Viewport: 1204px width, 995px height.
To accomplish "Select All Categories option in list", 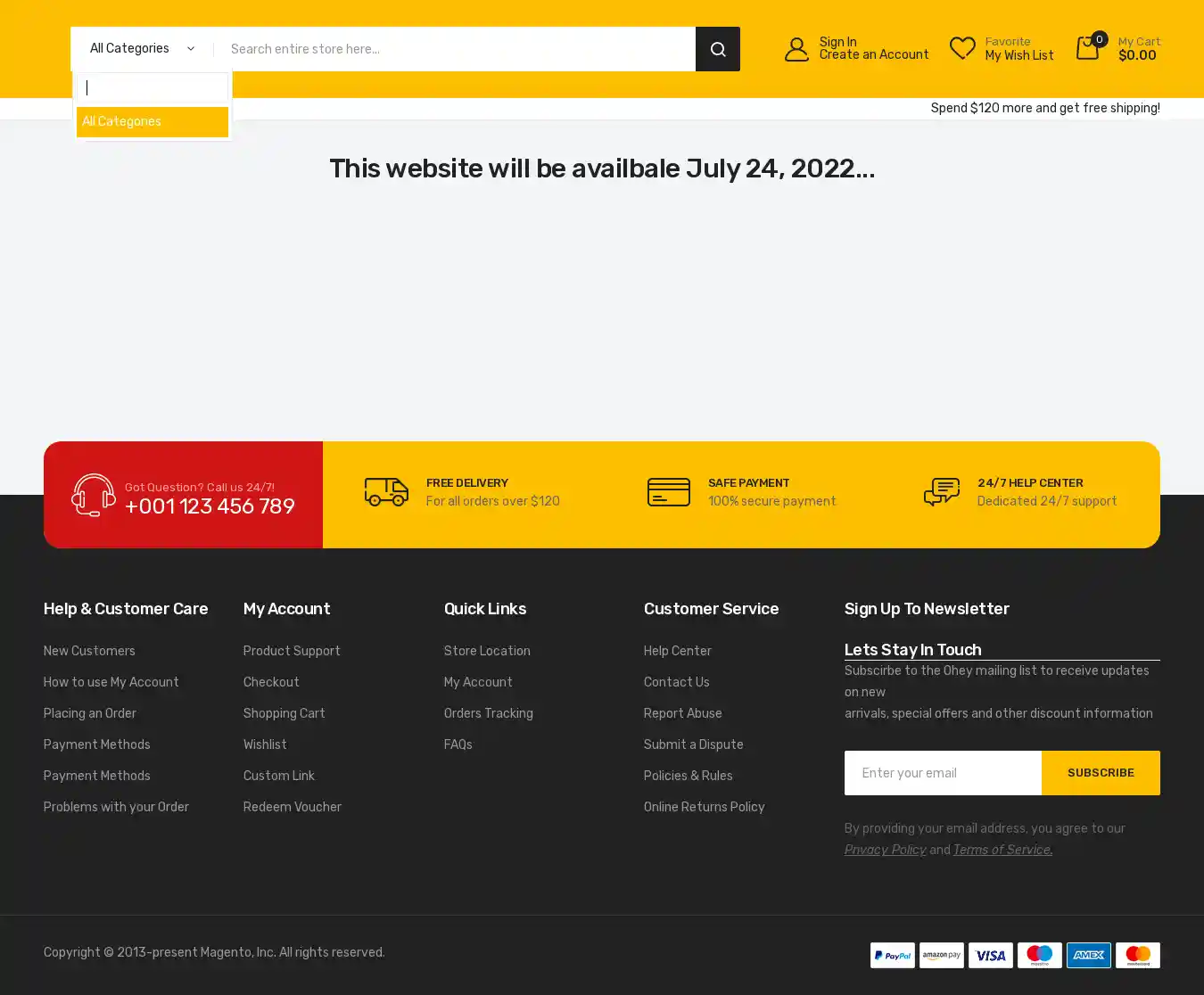I will 153,122.
